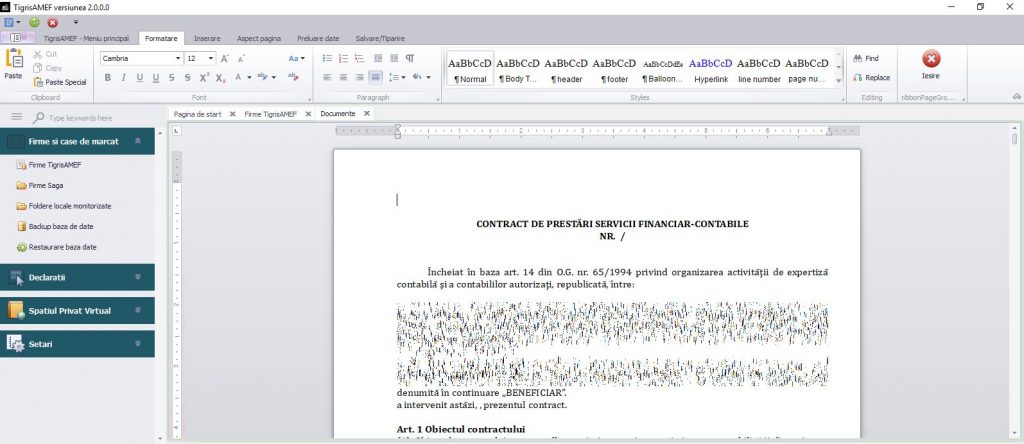
Task: Apply the line number style
Action: click(759, 69)
